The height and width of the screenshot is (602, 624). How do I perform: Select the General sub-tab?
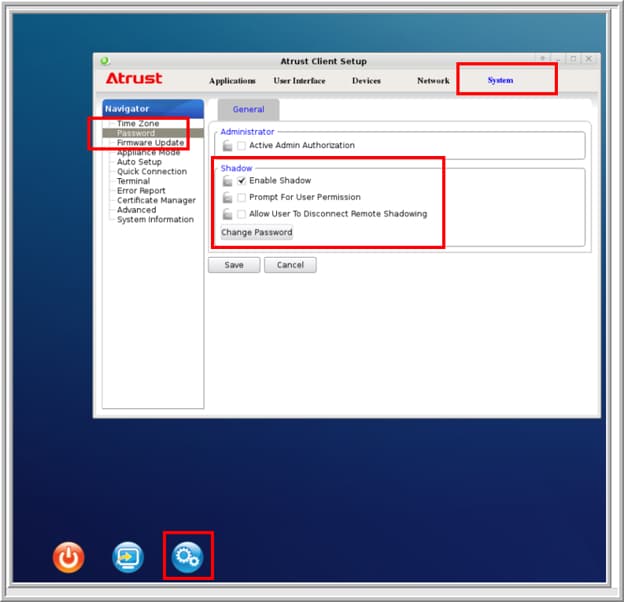pos(248,109)
